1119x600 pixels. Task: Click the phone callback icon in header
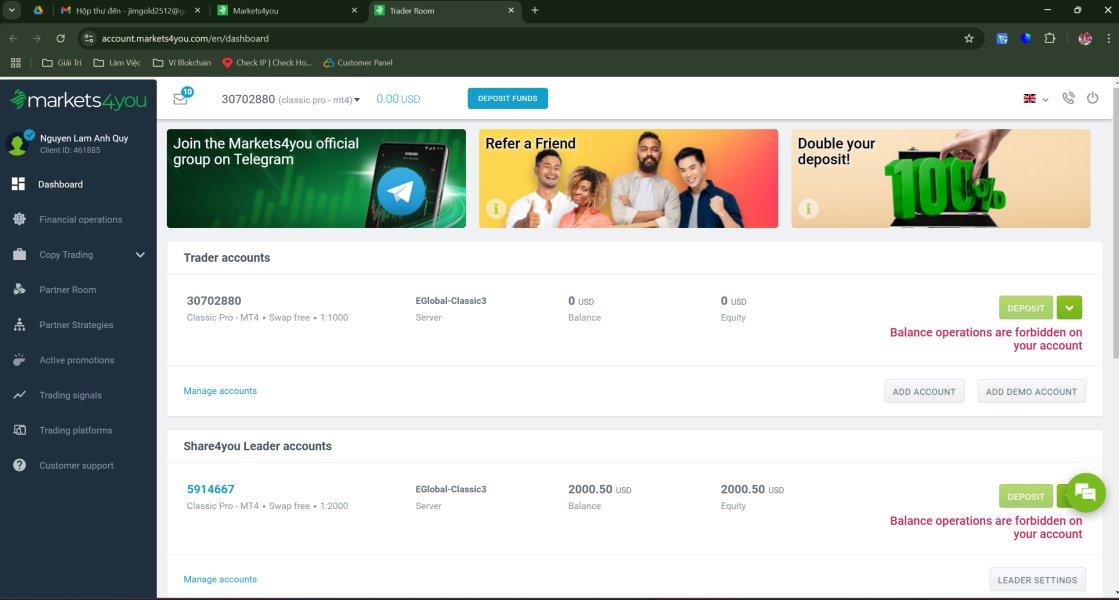tap(1068, 98)
